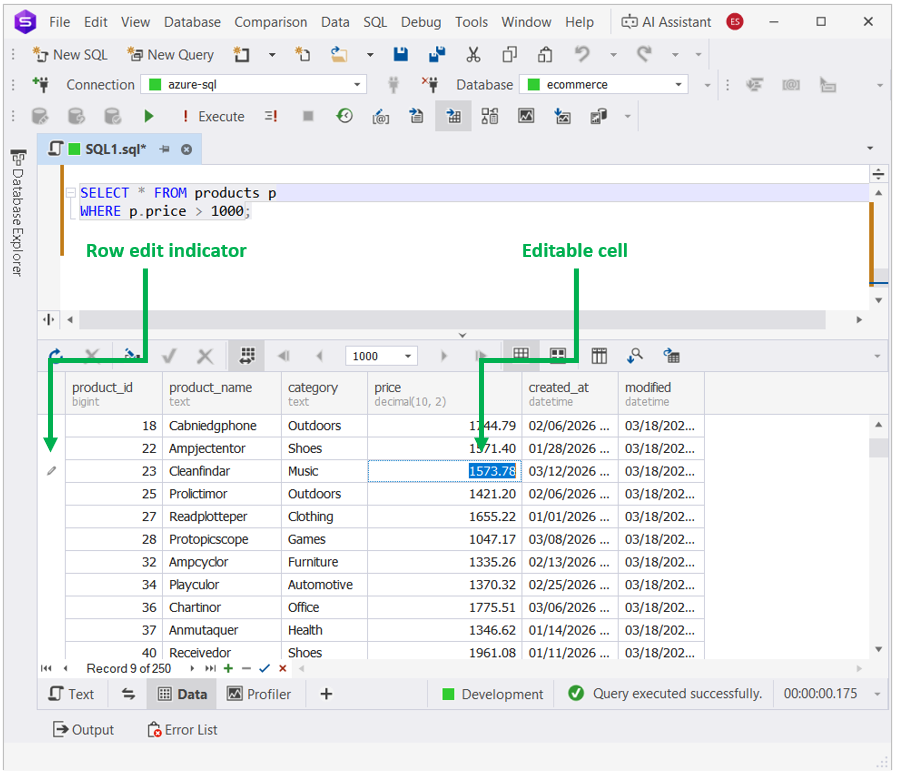Image resolution: width=897 pixels, height=772 pixels.
Task: Switch to the Profiler tab
Action: click(259, 694)
